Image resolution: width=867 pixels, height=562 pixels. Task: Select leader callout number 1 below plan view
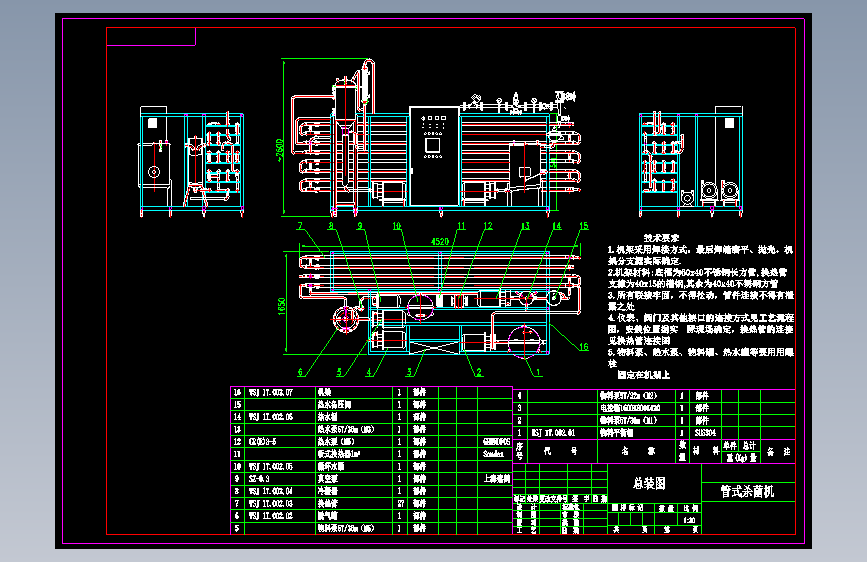pyautogui.click(x=539, y=372)
